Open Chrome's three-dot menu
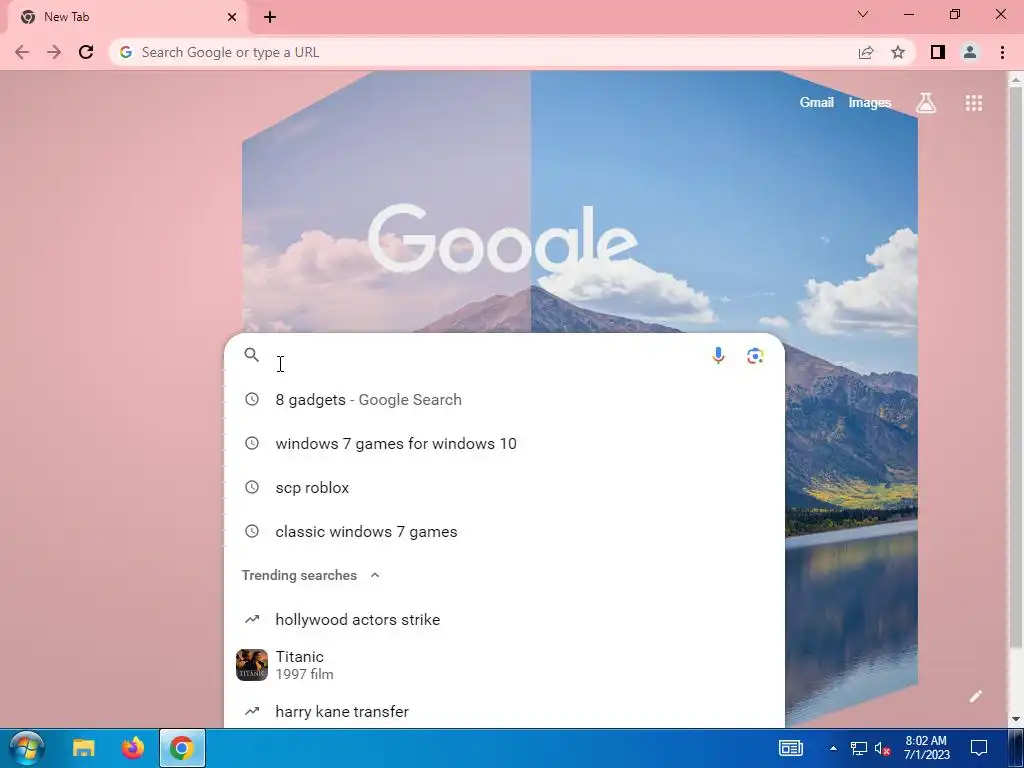This screenshot has height=768, width=1024. (1002, 52)
